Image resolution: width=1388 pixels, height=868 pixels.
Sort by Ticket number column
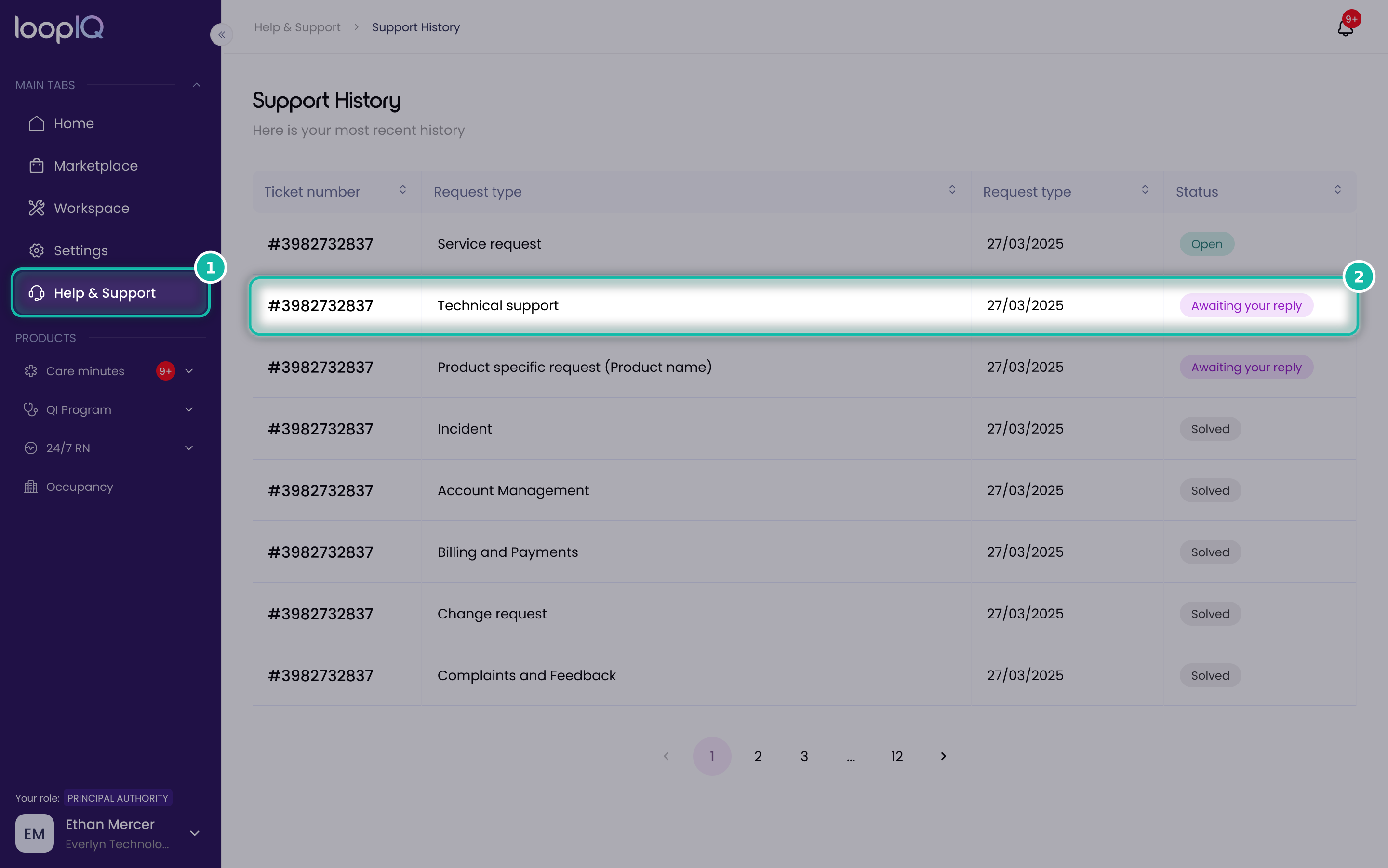pyautogui.click(x=402, y=190)
